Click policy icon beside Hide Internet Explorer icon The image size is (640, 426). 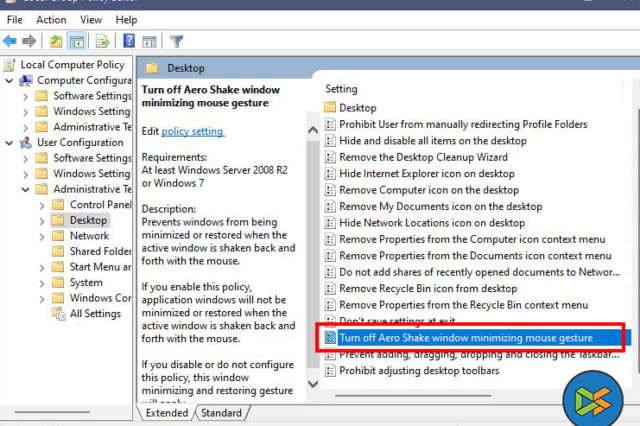330,174
